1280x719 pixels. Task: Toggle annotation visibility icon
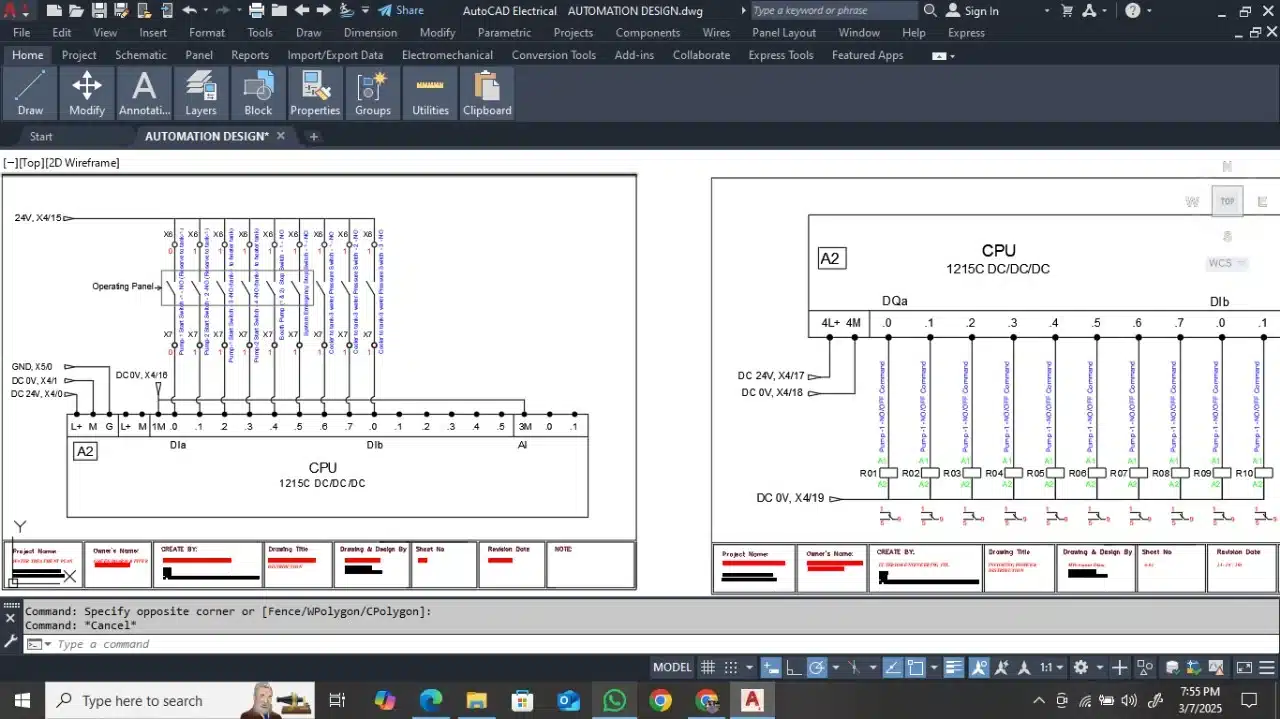[978, 667]
